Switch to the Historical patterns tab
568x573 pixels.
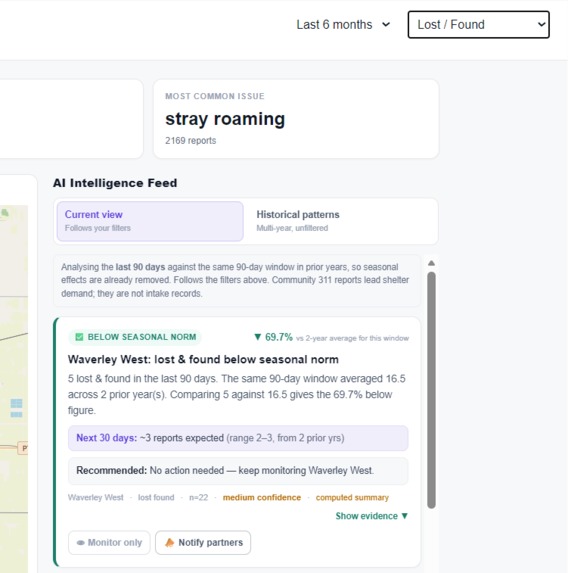pos(341,221)
